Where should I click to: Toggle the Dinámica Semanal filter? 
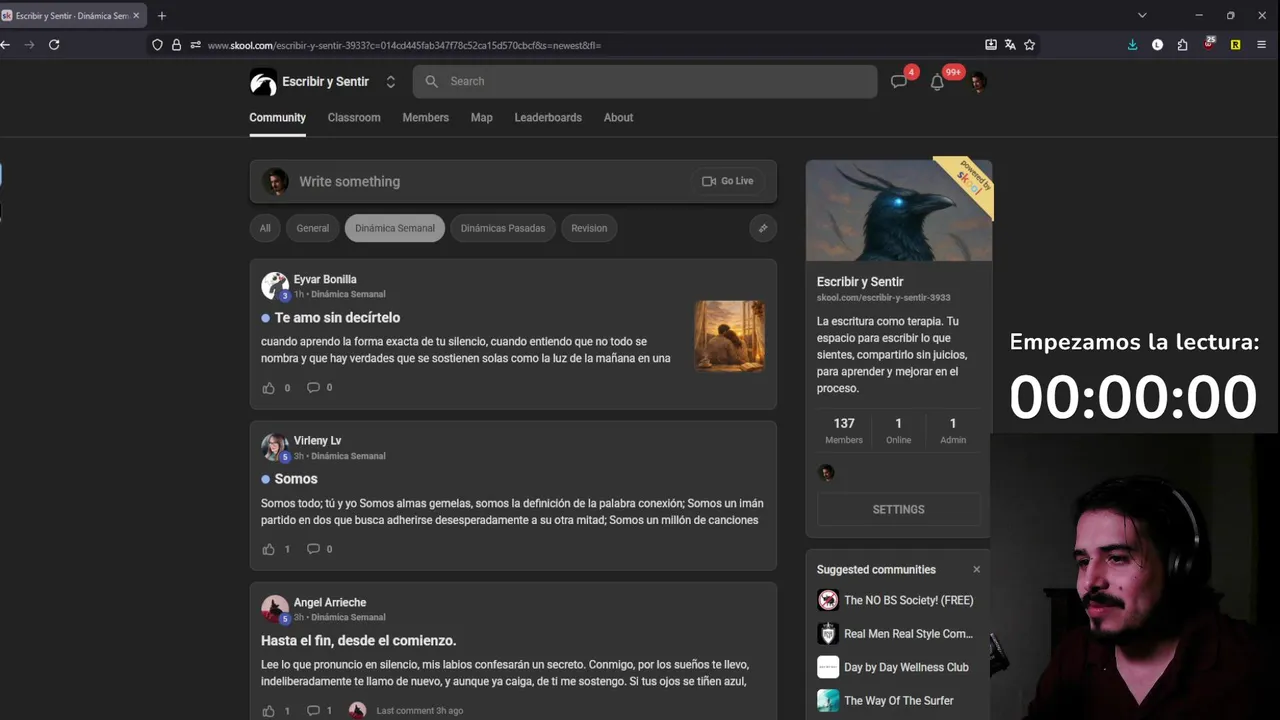pos(395,228)
